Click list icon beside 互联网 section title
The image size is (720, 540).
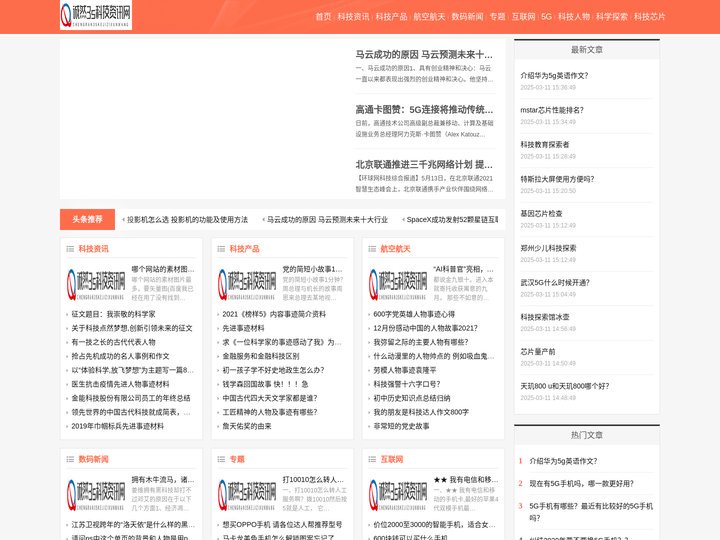pos(372,459)
